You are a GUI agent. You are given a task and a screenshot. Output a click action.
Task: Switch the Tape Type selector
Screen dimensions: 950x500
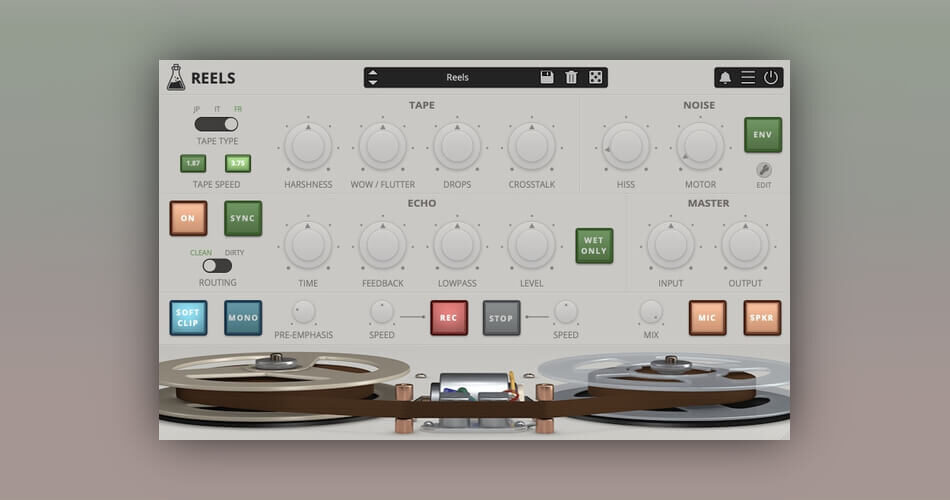216,124
